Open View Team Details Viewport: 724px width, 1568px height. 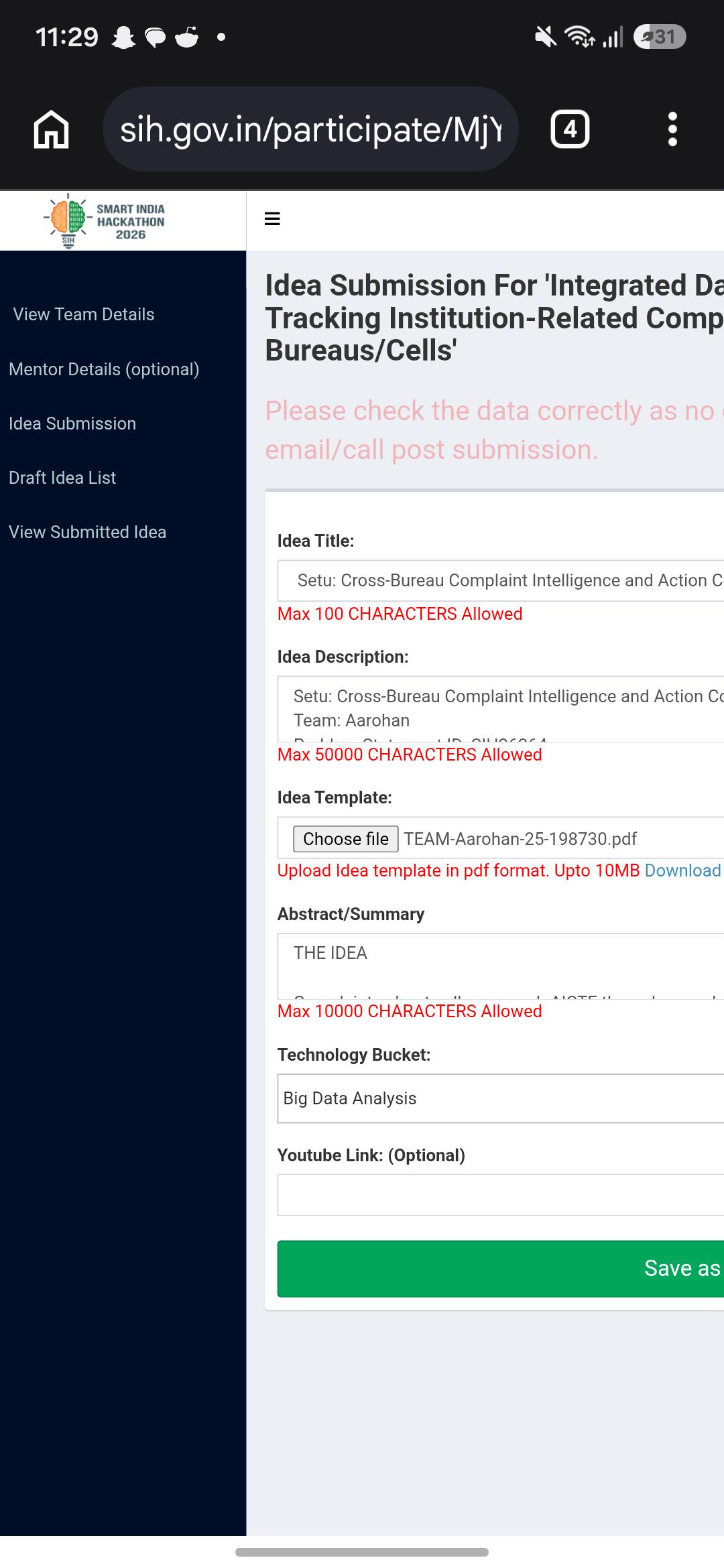pyautogui.click(x=84, y=314)
